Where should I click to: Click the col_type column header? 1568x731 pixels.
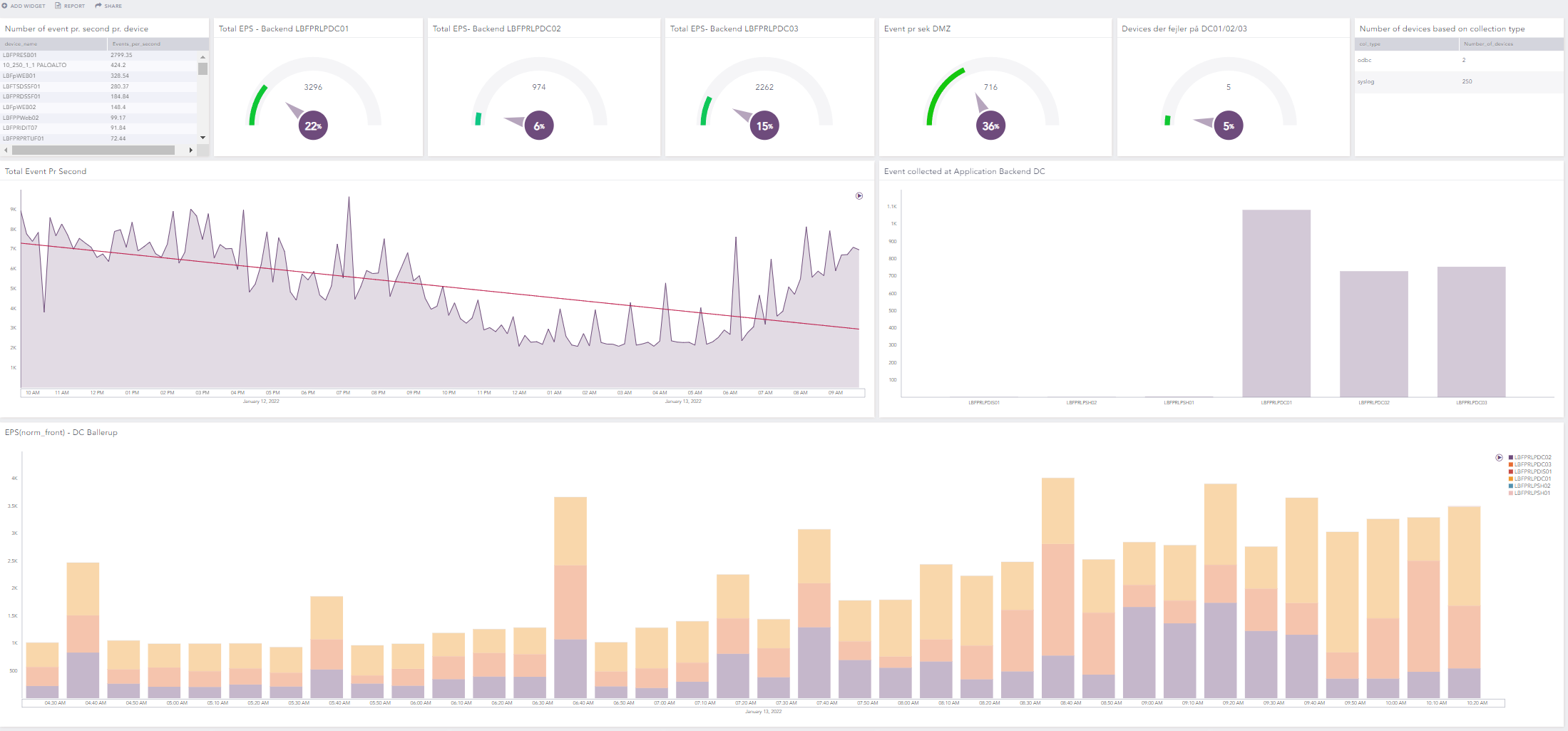(1370, 44)
